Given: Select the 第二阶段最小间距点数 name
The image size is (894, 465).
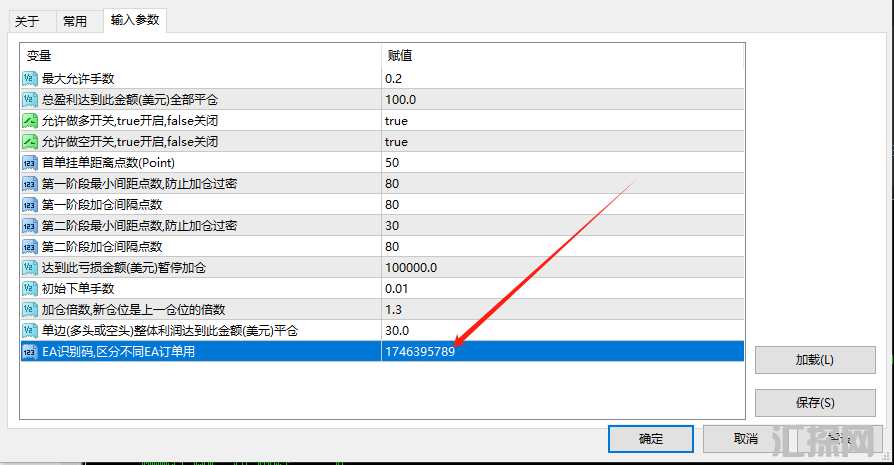Looking at the screenshot, I should tap(139, 226).
